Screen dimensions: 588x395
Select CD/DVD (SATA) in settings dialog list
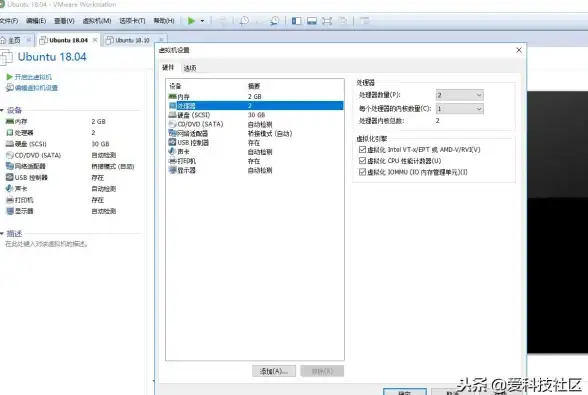point(255,124)
